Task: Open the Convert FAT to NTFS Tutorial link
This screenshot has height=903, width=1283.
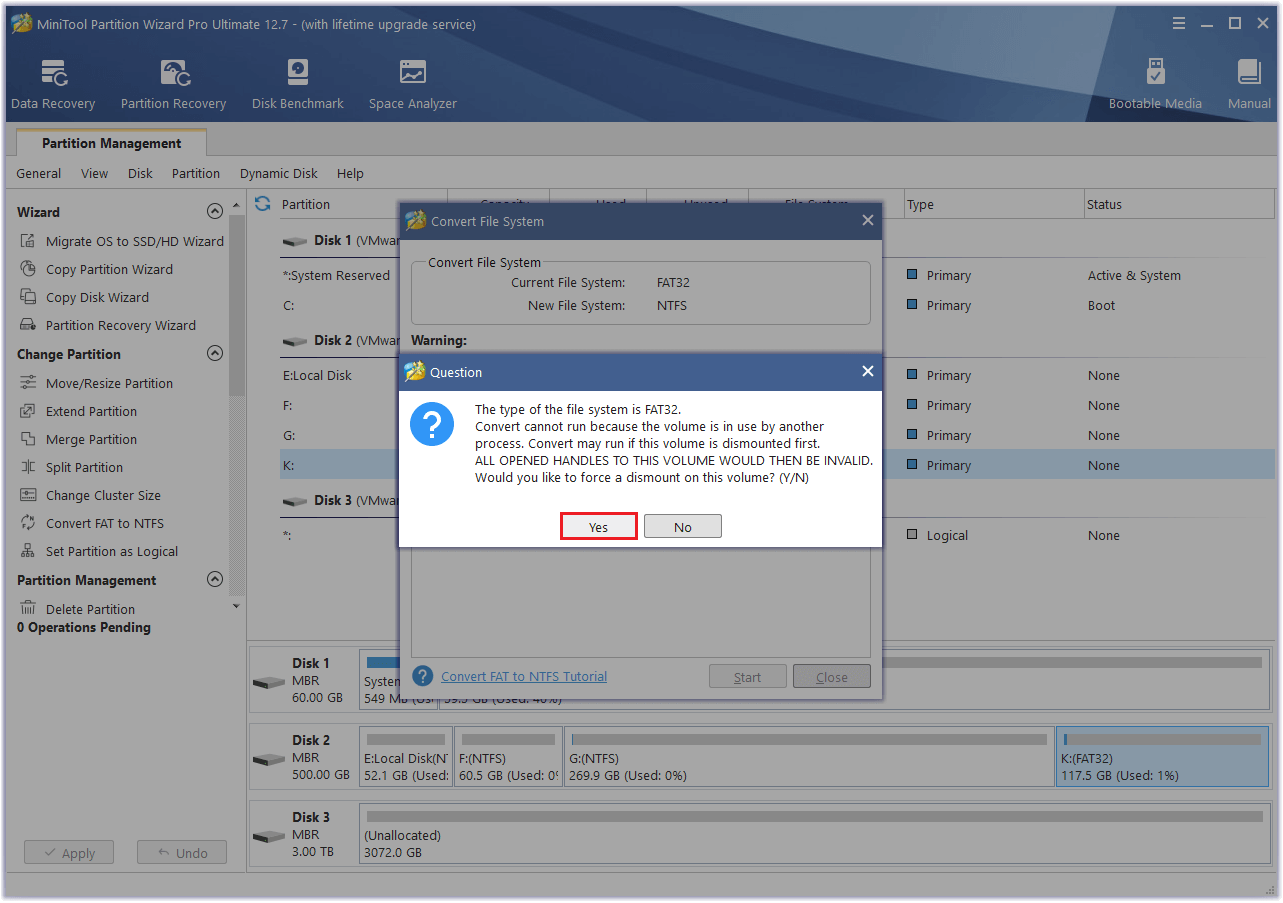Action: click(523, 677)
